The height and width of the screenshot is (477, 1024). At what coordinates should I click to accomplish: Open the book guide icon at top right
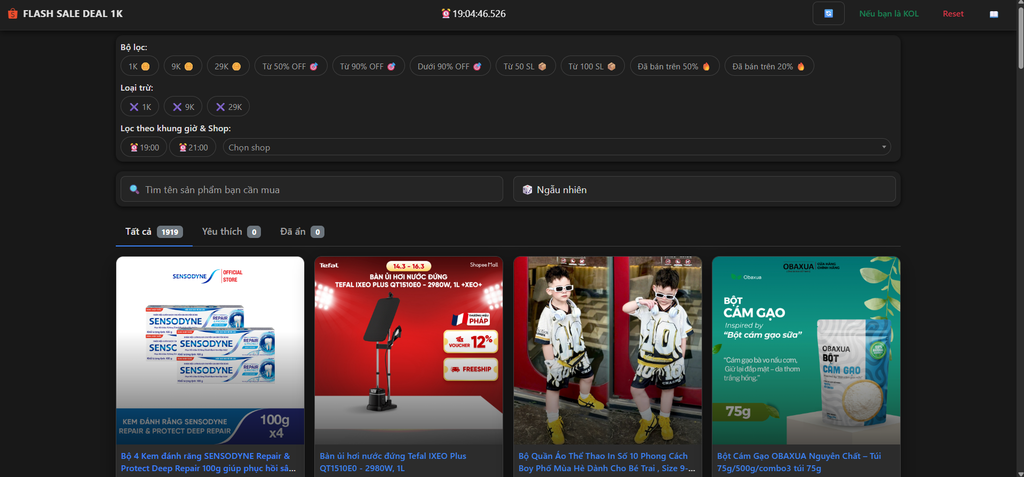tap(994, 14)
